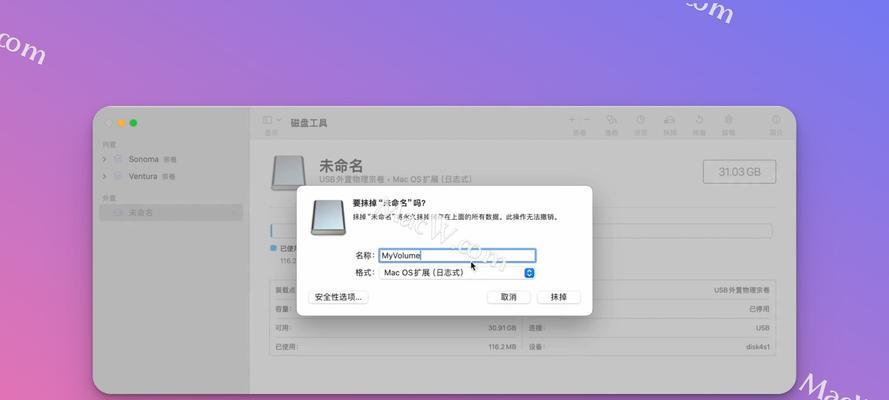889x400 pixels.
Task: Expand the Sonoma volume in sidebar
Action: (104, 159)
